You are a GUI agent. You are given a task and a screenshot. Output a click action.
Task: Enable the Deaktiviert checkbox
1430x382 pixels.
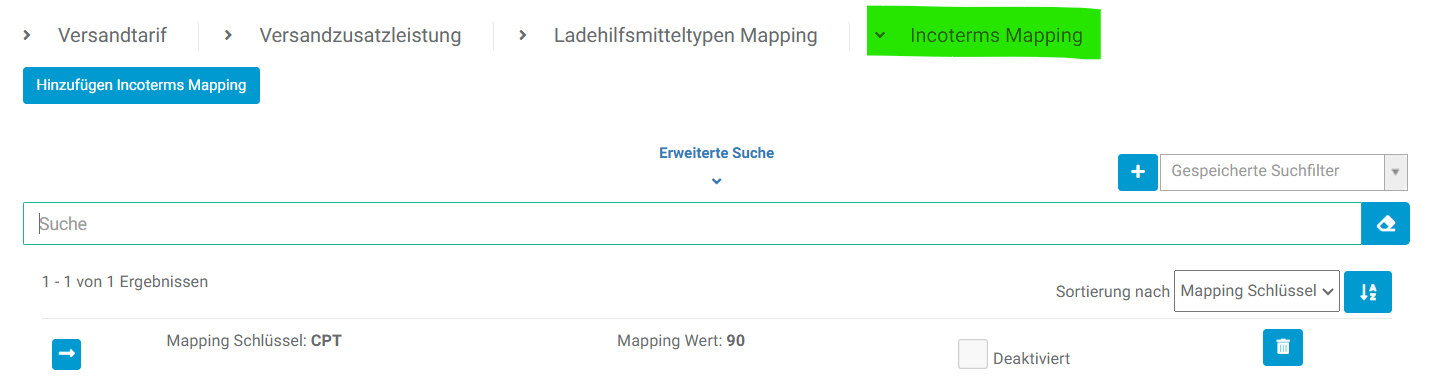(973, 354)
